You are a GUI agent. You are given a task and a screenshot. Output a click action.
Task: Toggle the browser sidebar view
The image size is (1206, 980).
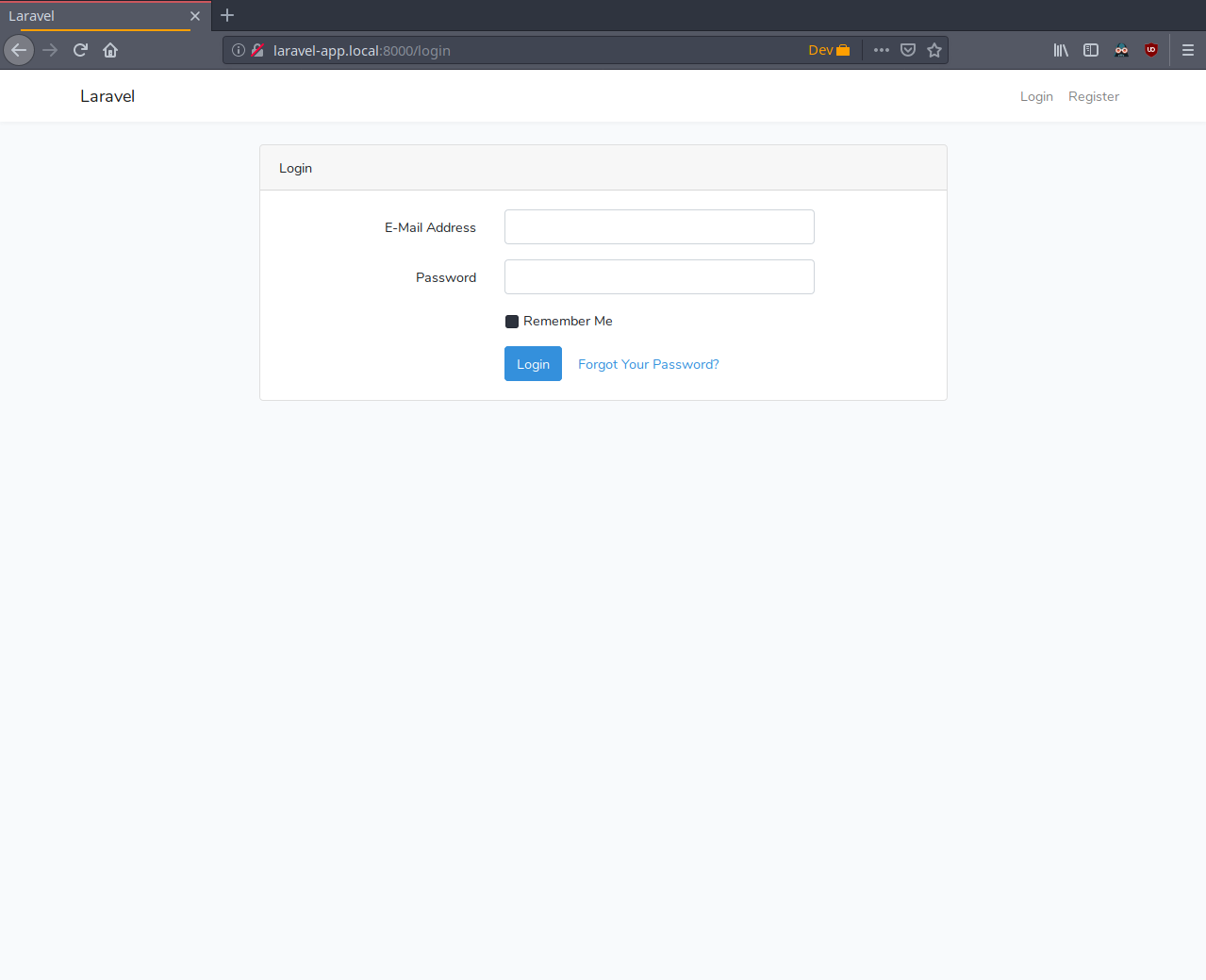tap(1091, 50)
